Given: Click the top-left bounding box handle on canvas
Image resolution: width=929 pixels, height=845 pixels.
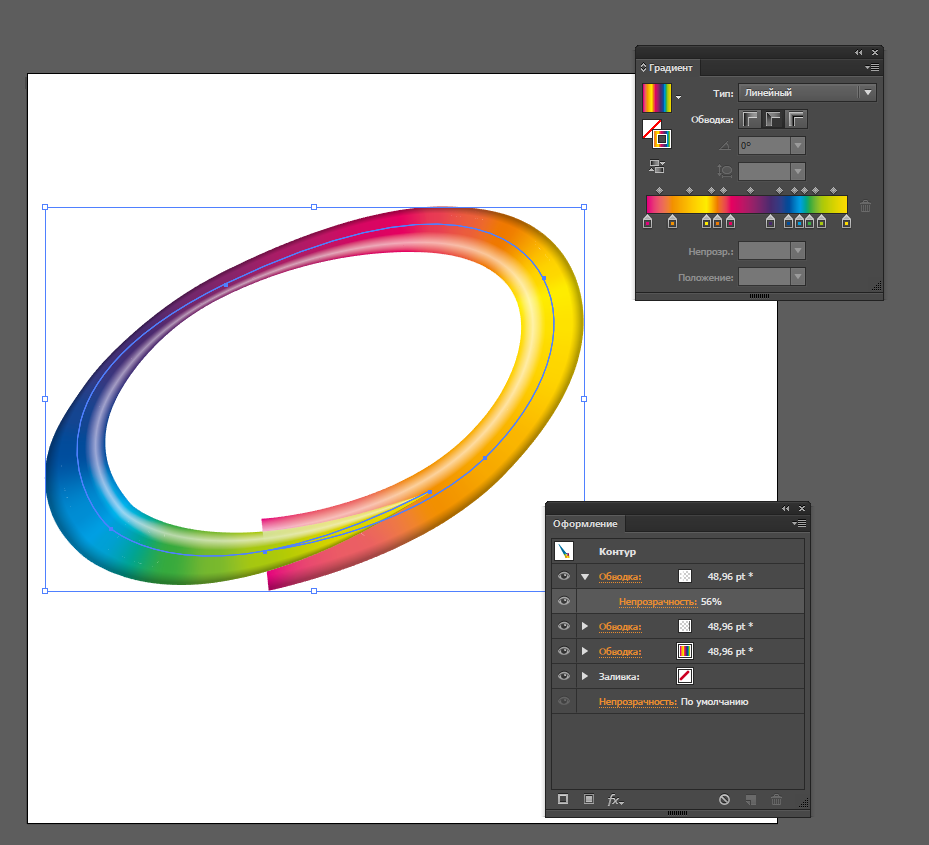Looking at the screenshot, I should [x=45, y=207].
